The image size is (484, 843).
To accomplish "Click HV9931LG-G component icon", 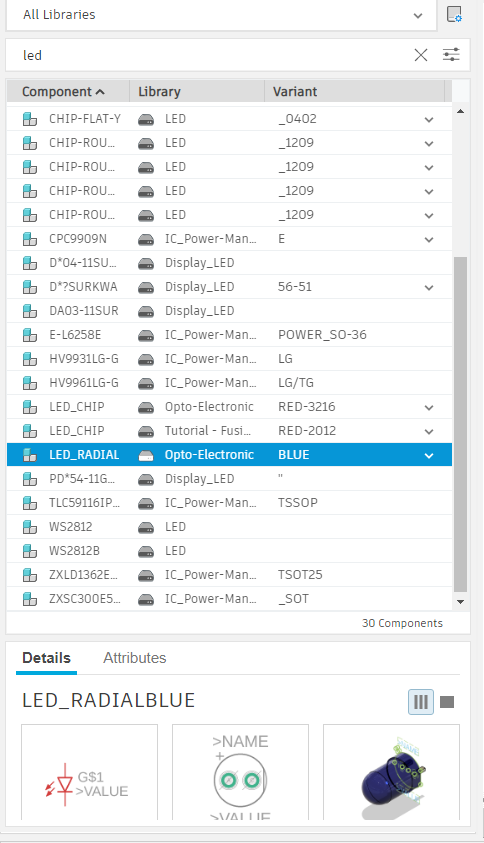I will point(30,359).
